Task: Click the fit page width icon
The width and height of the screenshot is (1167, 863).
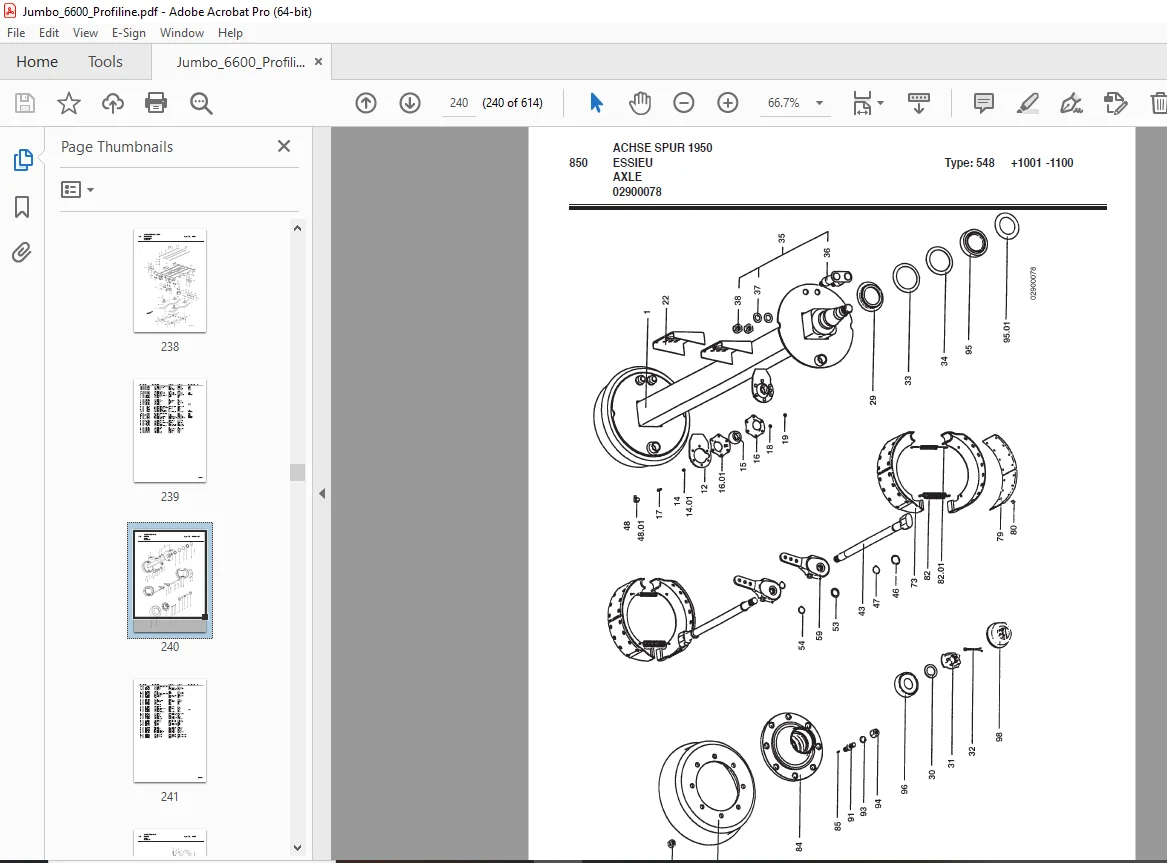Action: pos(862,103)
